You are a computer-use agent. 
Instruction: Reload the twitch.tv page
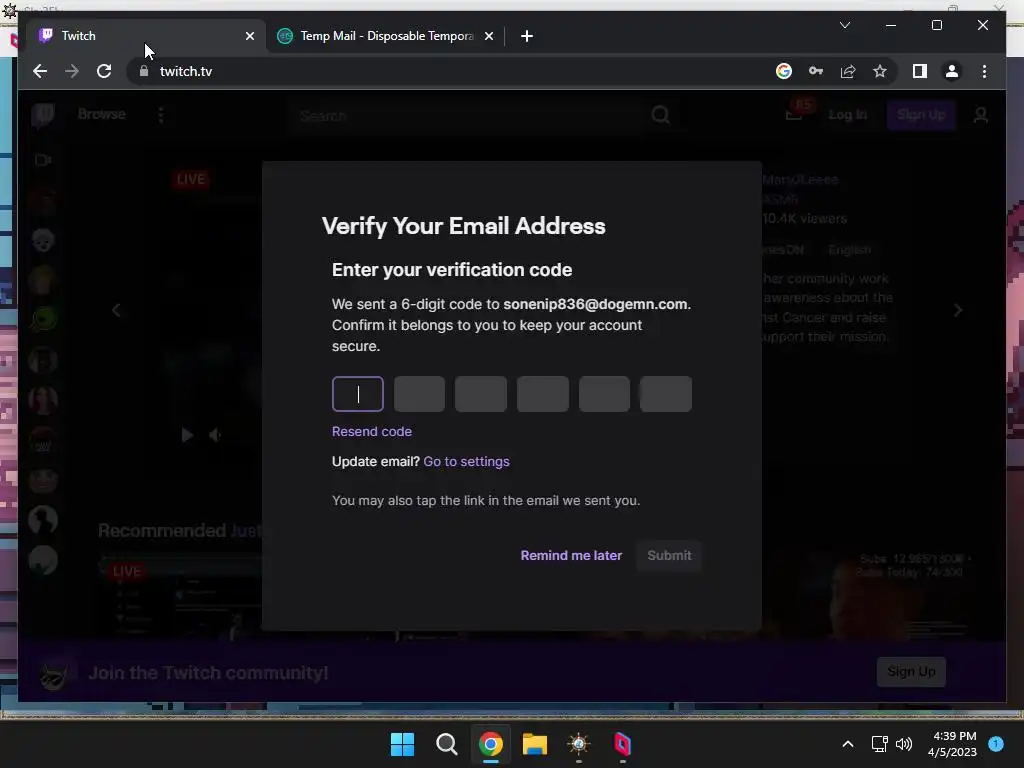pyautogui.click(x=104, y=71)
